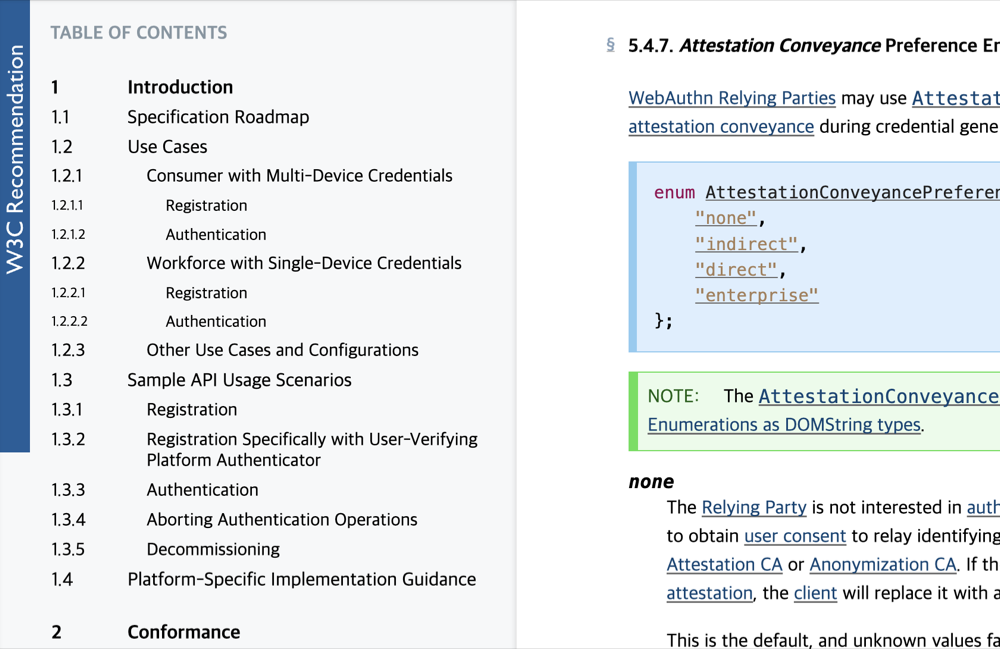The image size is (1000, 649).
Task: Jump to Conformance section 2
Action: [184, 632]
